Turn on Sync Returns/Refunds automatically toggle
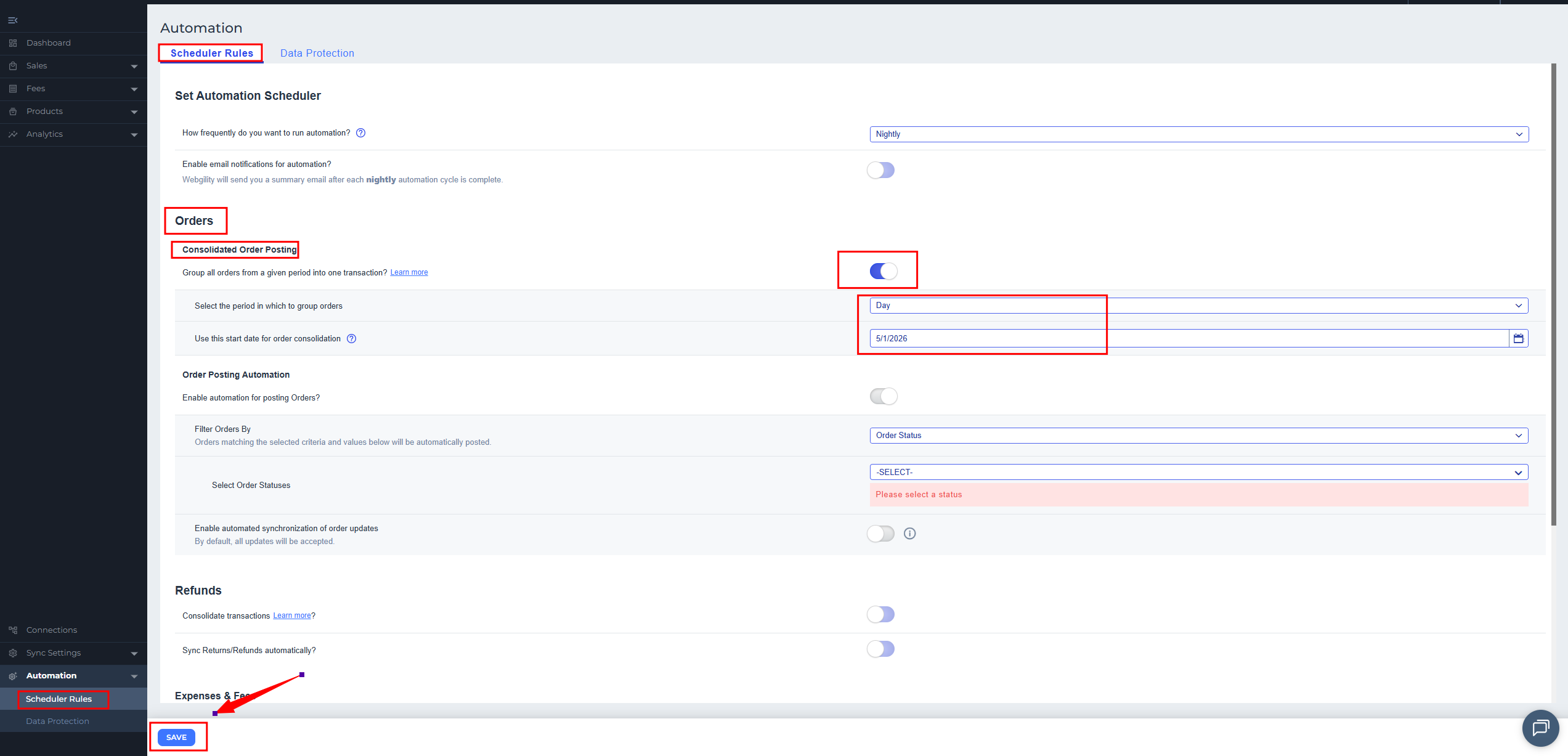The image size is (1568, 756). click(x=881, y=649)
